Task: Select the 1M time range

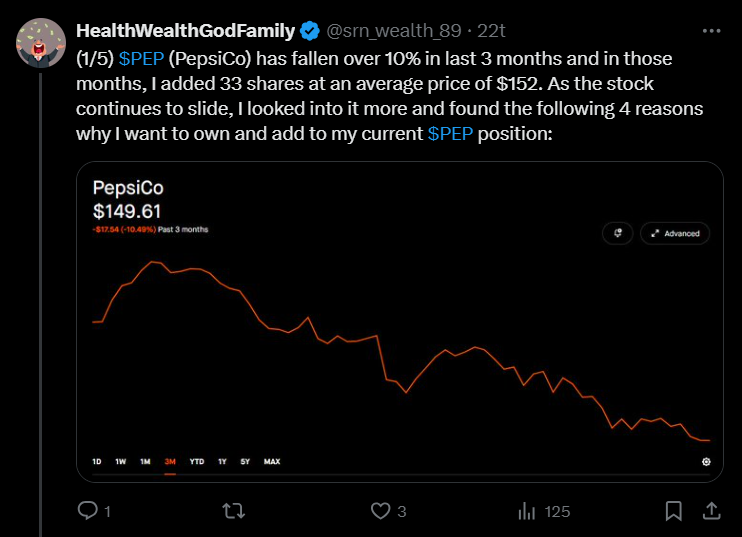Action: pos(145,461)
